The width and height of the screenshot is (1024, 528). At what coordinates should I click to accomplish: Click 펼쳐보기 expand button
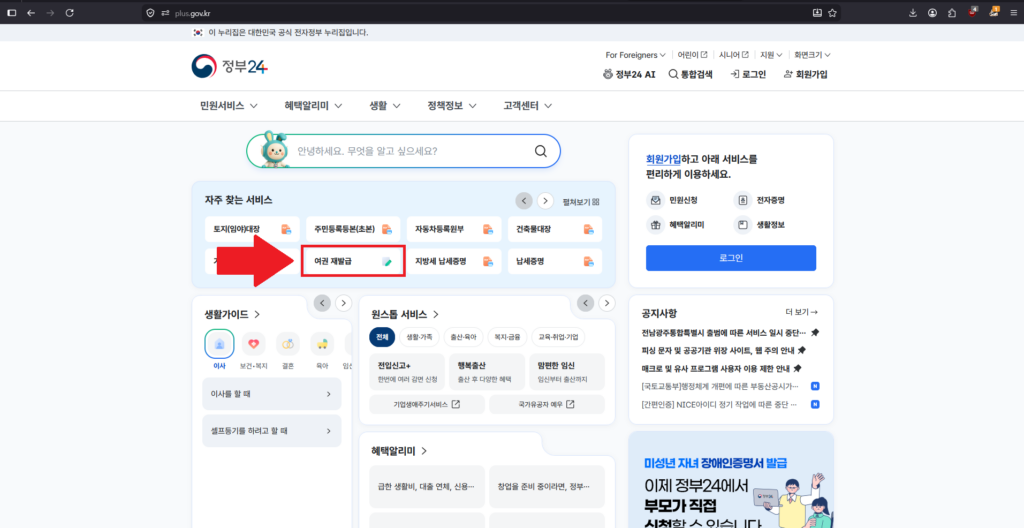click(x=581, y=201)
